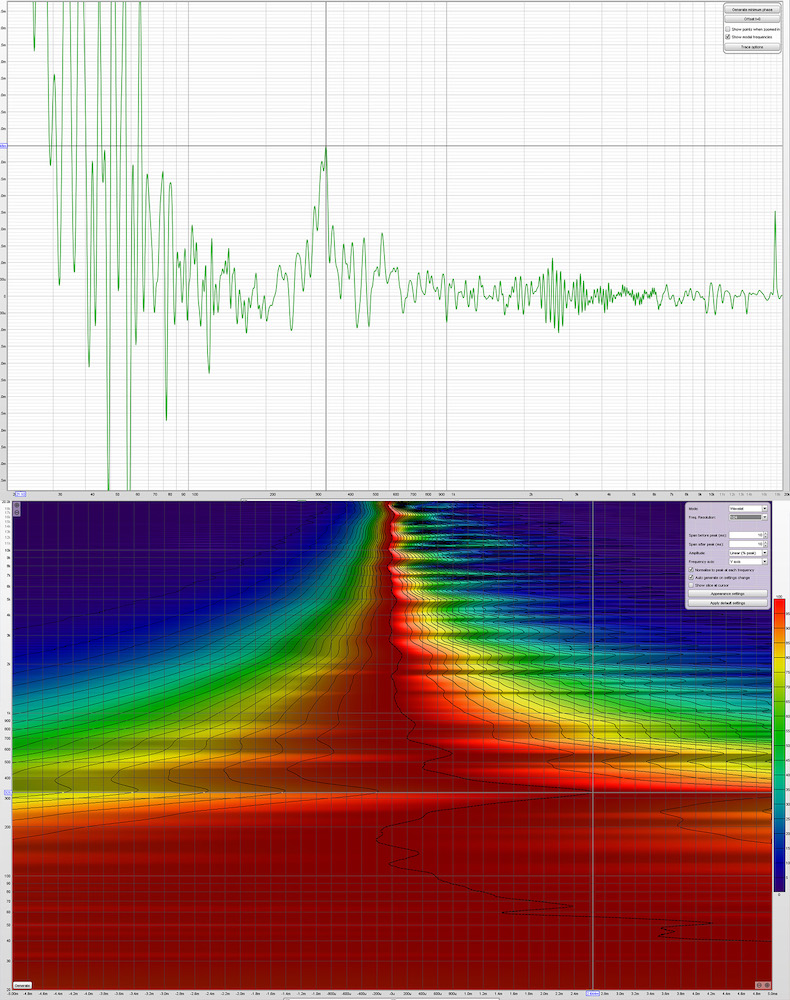790x1000 pixels.
Task: Click the Span before peak stepper arrows
Action: 766,535
